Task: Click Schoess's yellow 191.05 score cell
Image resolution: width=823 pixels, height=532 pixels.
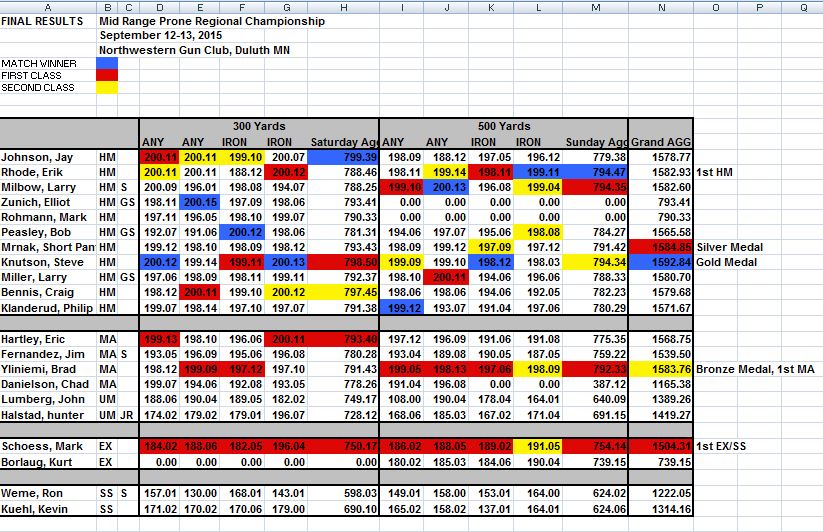Action: point(540,446)
